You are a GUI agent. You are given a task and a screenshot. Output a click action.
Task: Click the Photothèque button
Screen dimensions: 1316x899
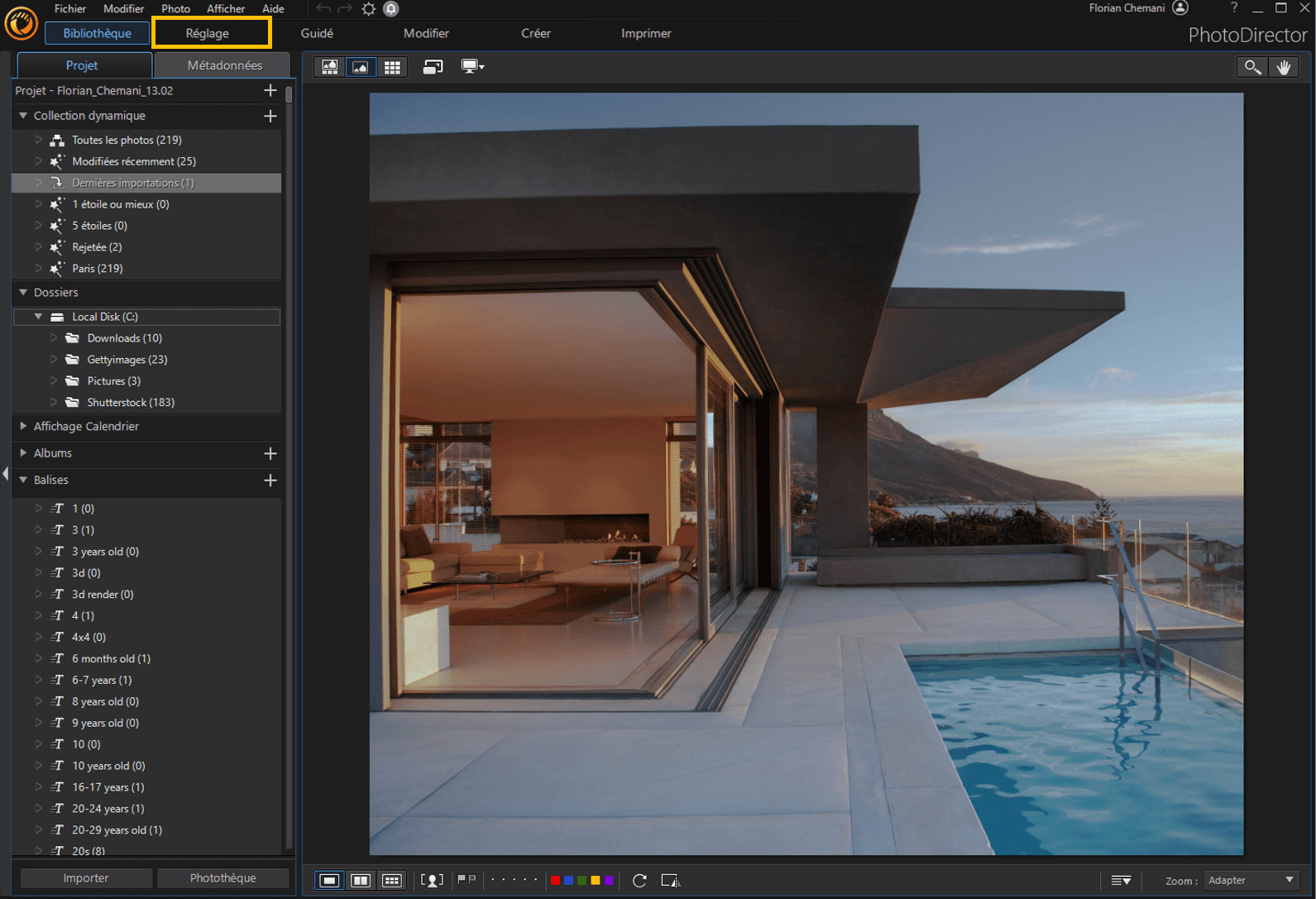tap(223, 878)
